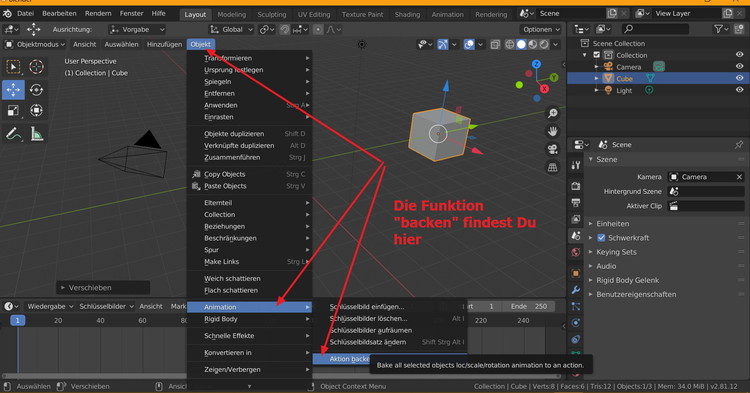This screenshot has height=393, width=750.
Task: Hide Camera via its eye icon
Action: tap(739, 66)
